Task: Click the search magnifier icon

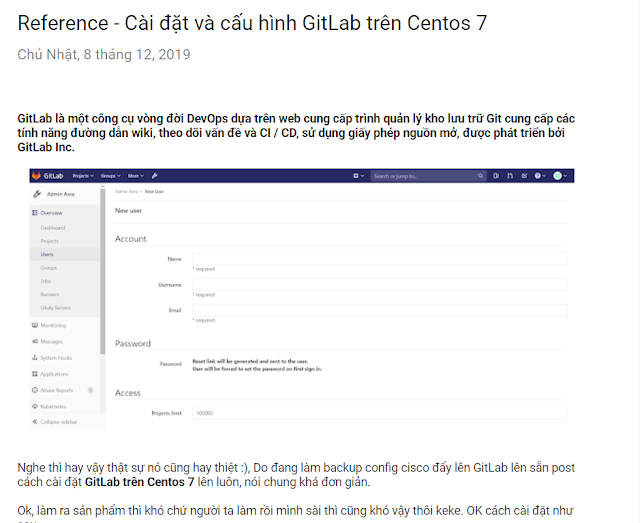Action: [480, 176]
